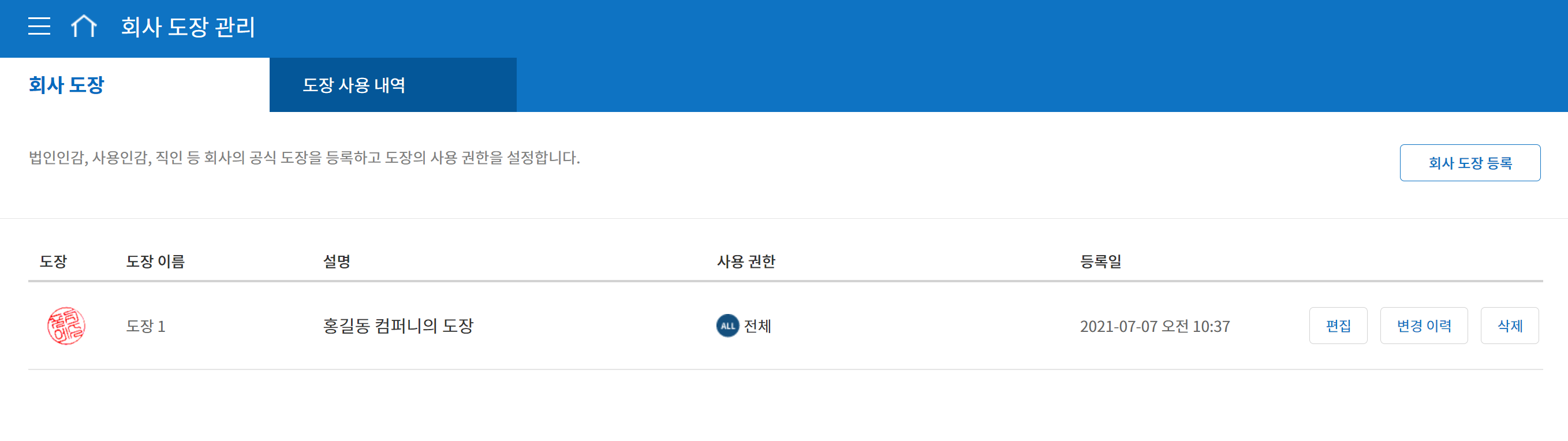Click registration date 2021-07-07 오전 10:37
This screenshot has width=1568, height=441.
(x=1155, y=327)
